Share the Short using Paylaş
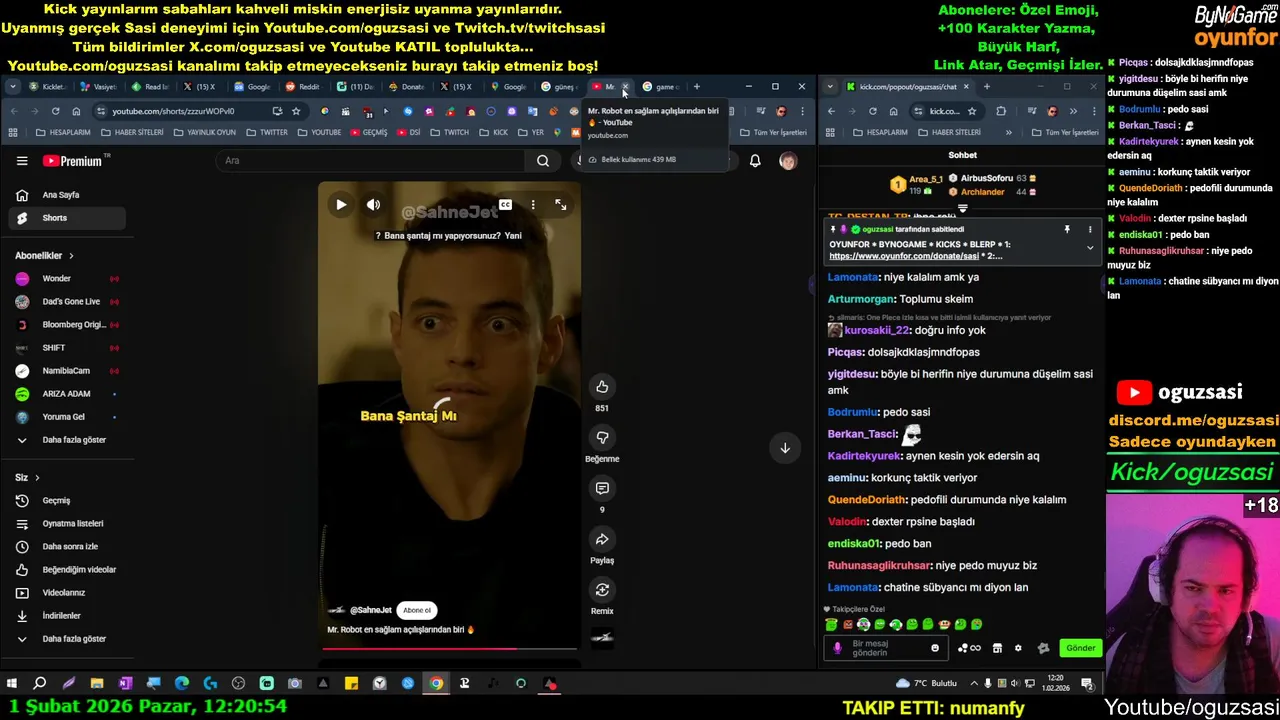Screen dimensions: 1280x720 (x=602, y=539)
